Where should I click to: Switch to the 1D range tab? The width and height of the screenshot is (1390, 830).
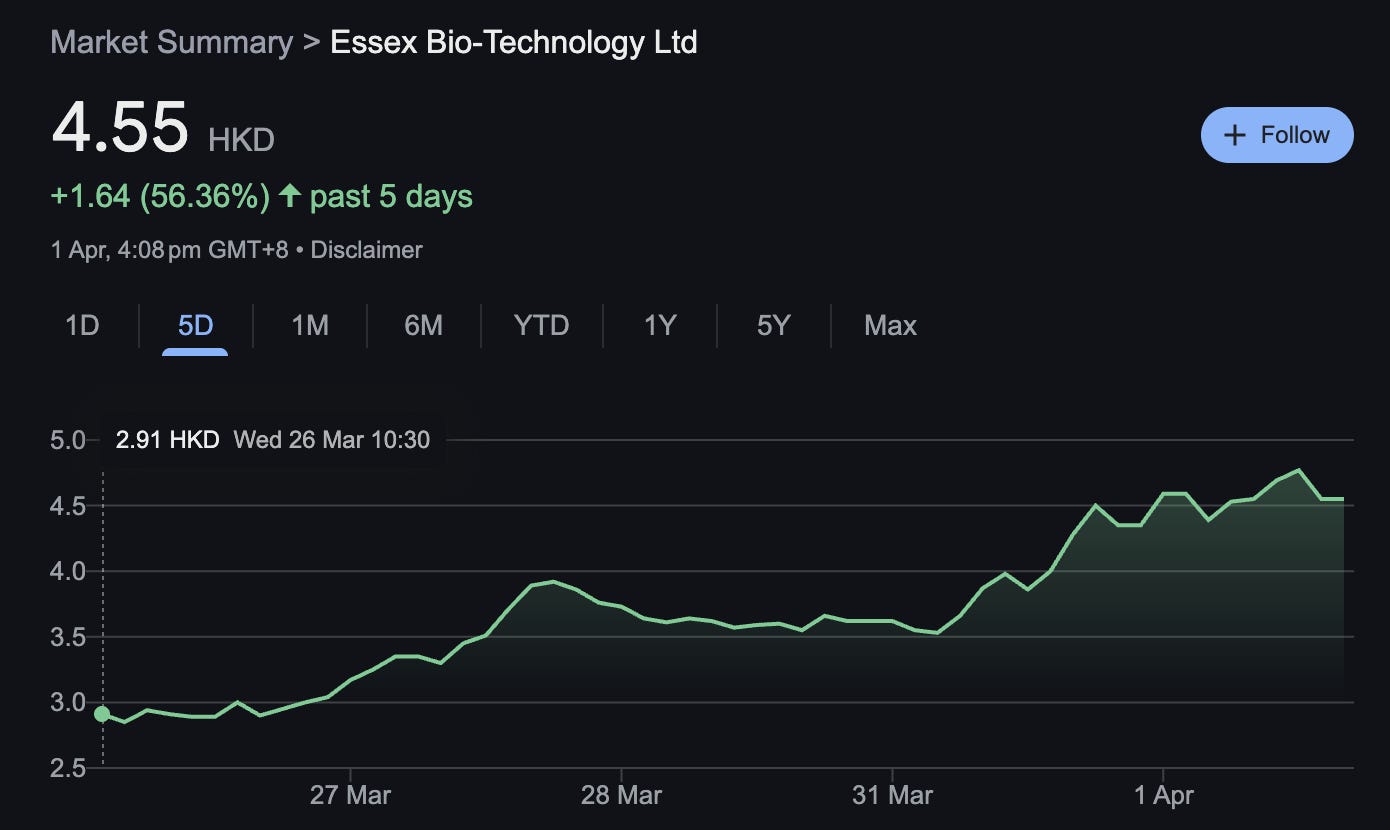82,326
